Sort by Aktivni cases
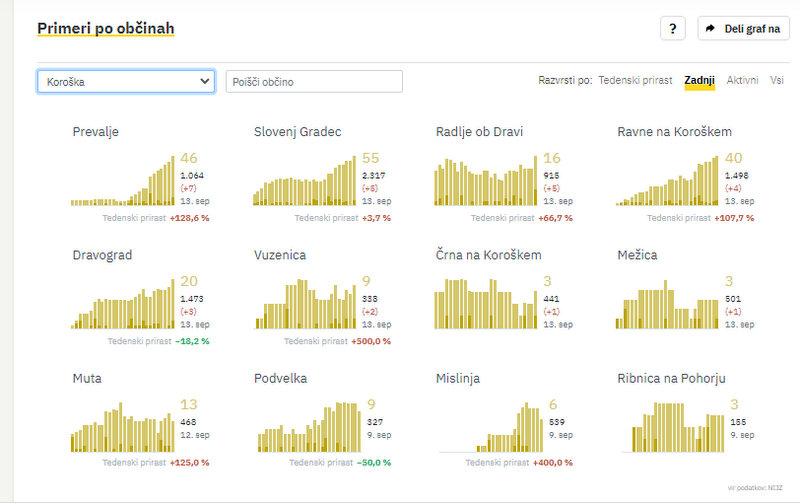The width and height of the screenshot is (800, 504). coord(742,80)
